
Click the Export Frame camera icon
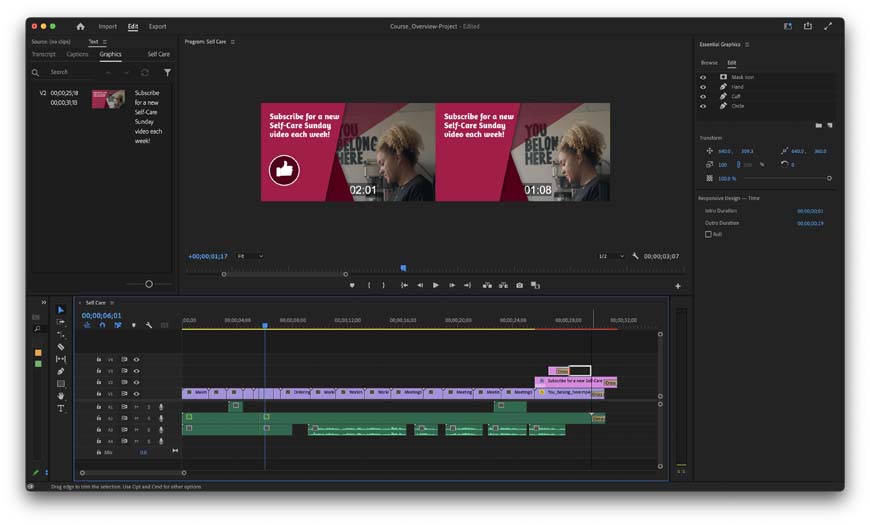click(x=519, y=286)
